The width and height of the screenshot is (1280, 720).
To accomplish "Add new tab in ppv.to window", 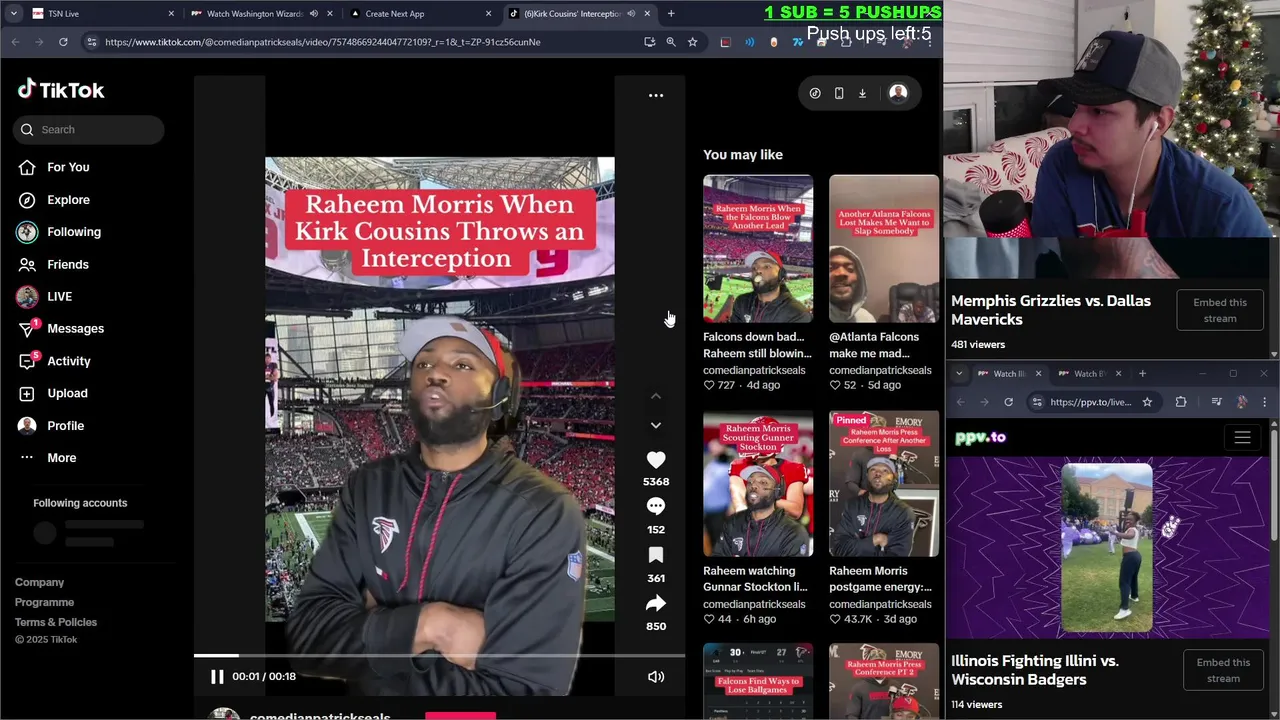I will [x=1142, y=374].
